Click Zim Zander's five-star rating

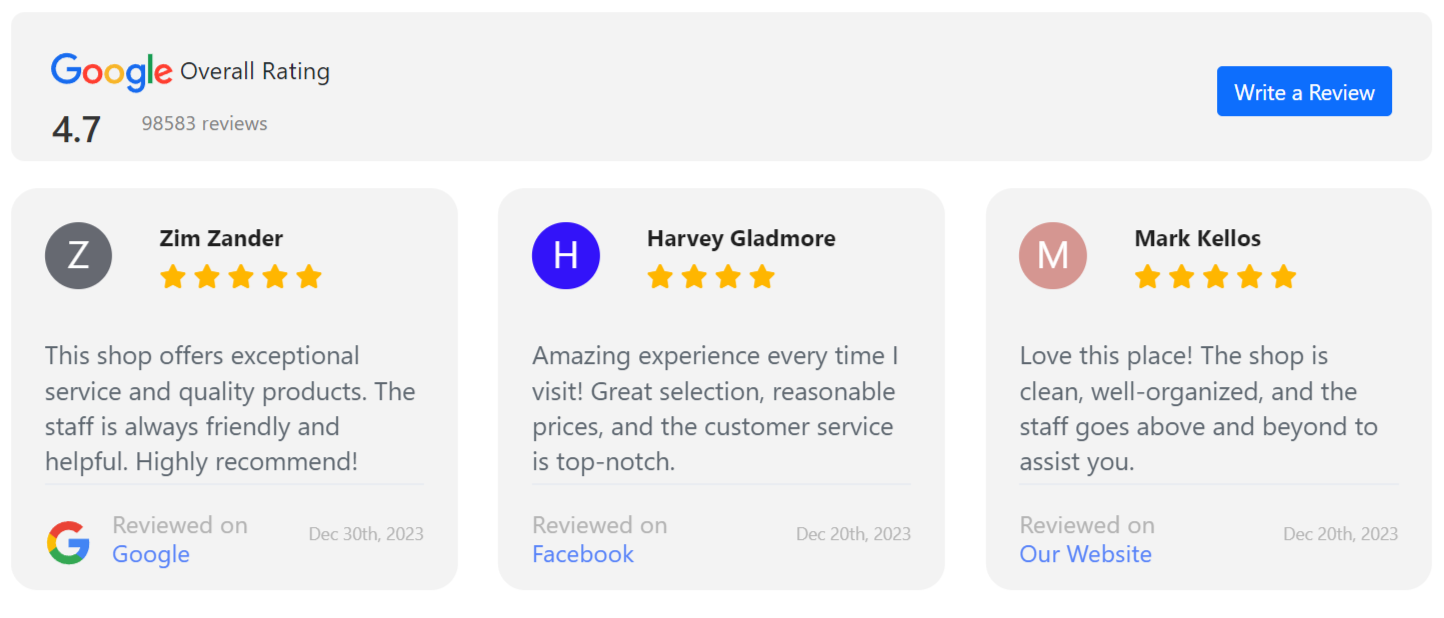(x=240, y=277)
